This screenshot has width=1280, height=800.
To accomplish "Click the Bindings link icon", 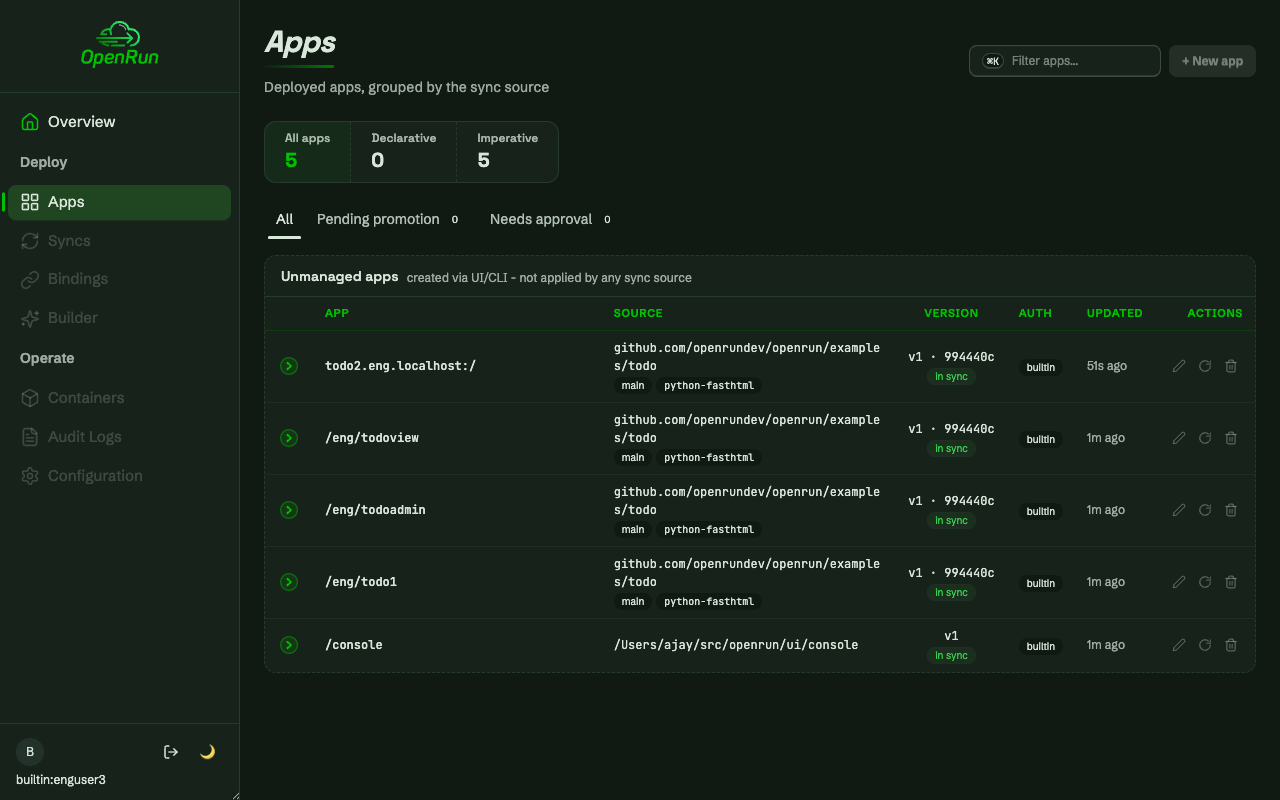I will coord(30,279).
